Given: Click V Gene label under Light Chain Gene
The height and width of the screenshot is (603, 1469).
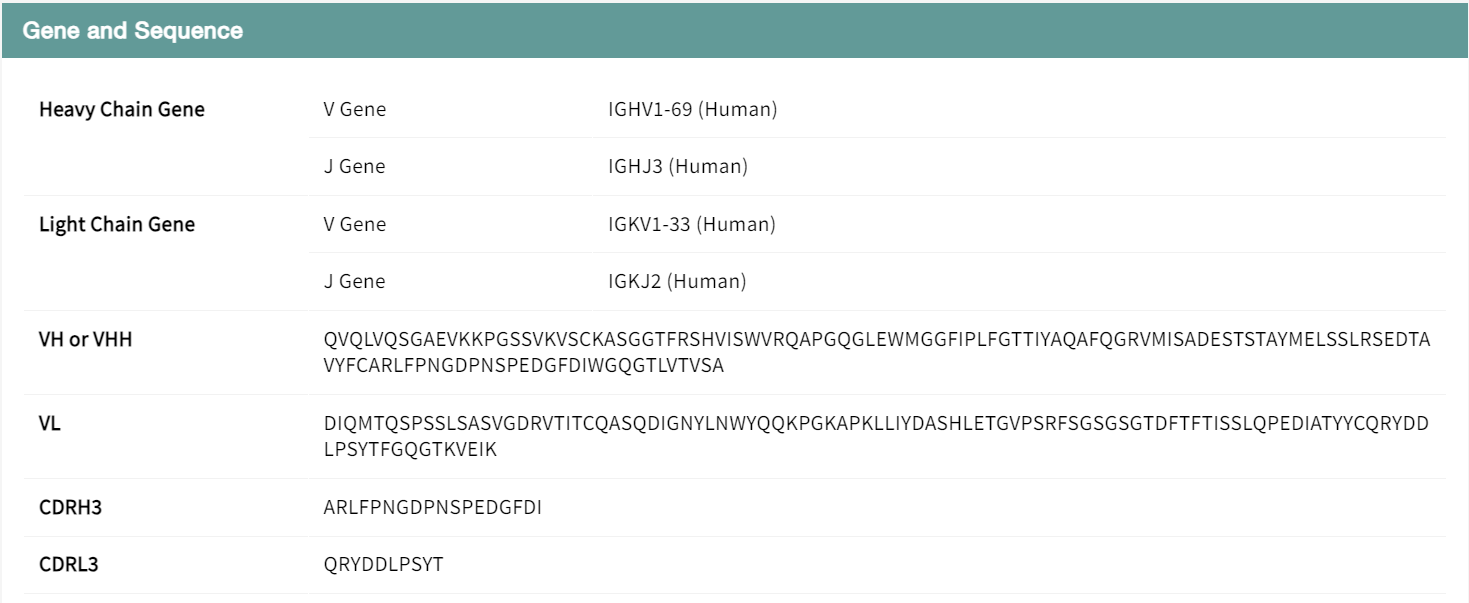Looking at the screenshot, I should tap(354, 225).
